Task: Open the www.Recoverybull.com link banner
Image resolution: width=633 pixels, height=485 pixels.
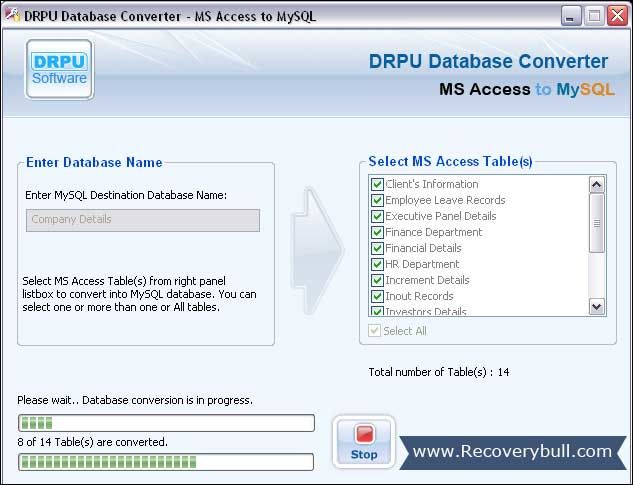Action: pyautogui.click(x=513, y=452)
